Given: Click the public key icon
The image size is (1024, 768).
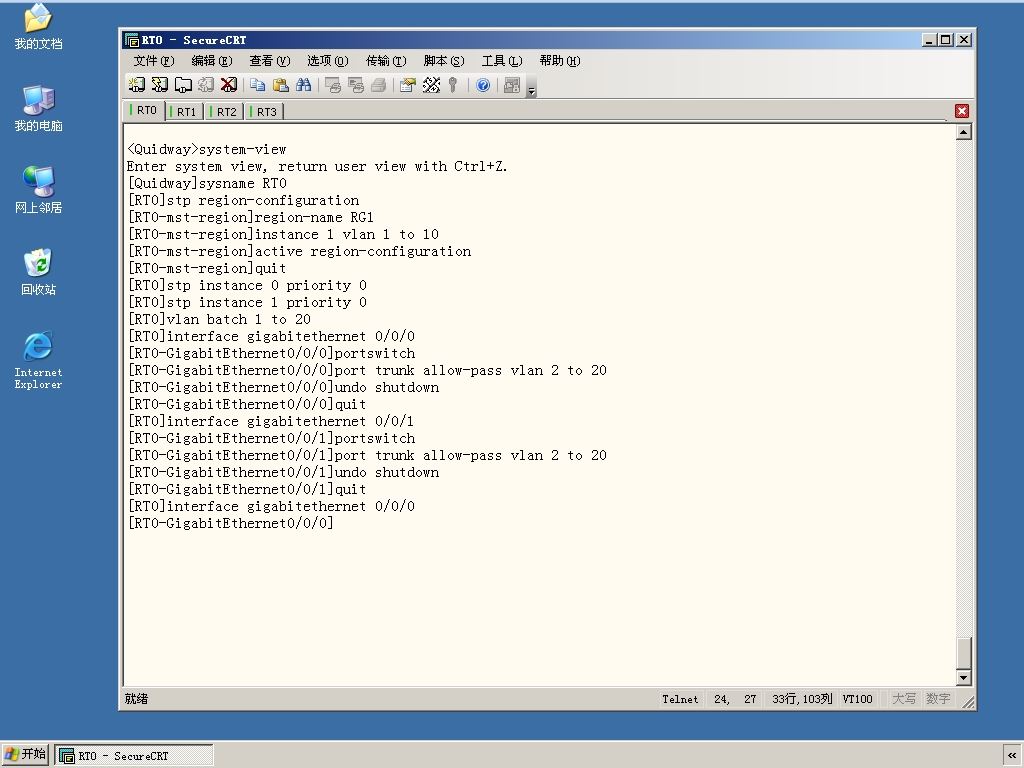Looking at the screenshot, I should coord(453,85).
